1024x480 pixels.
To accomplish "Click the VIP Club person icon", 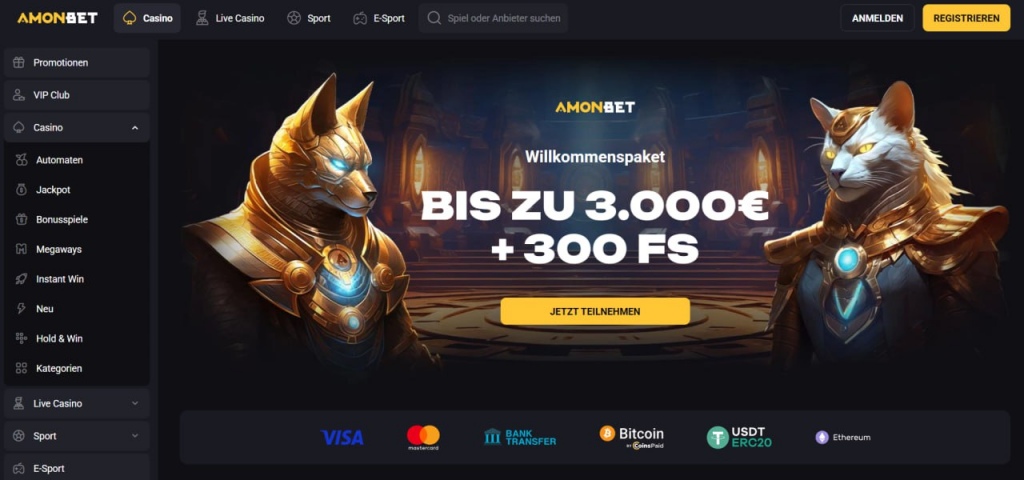I will click(x=19, y=95).
